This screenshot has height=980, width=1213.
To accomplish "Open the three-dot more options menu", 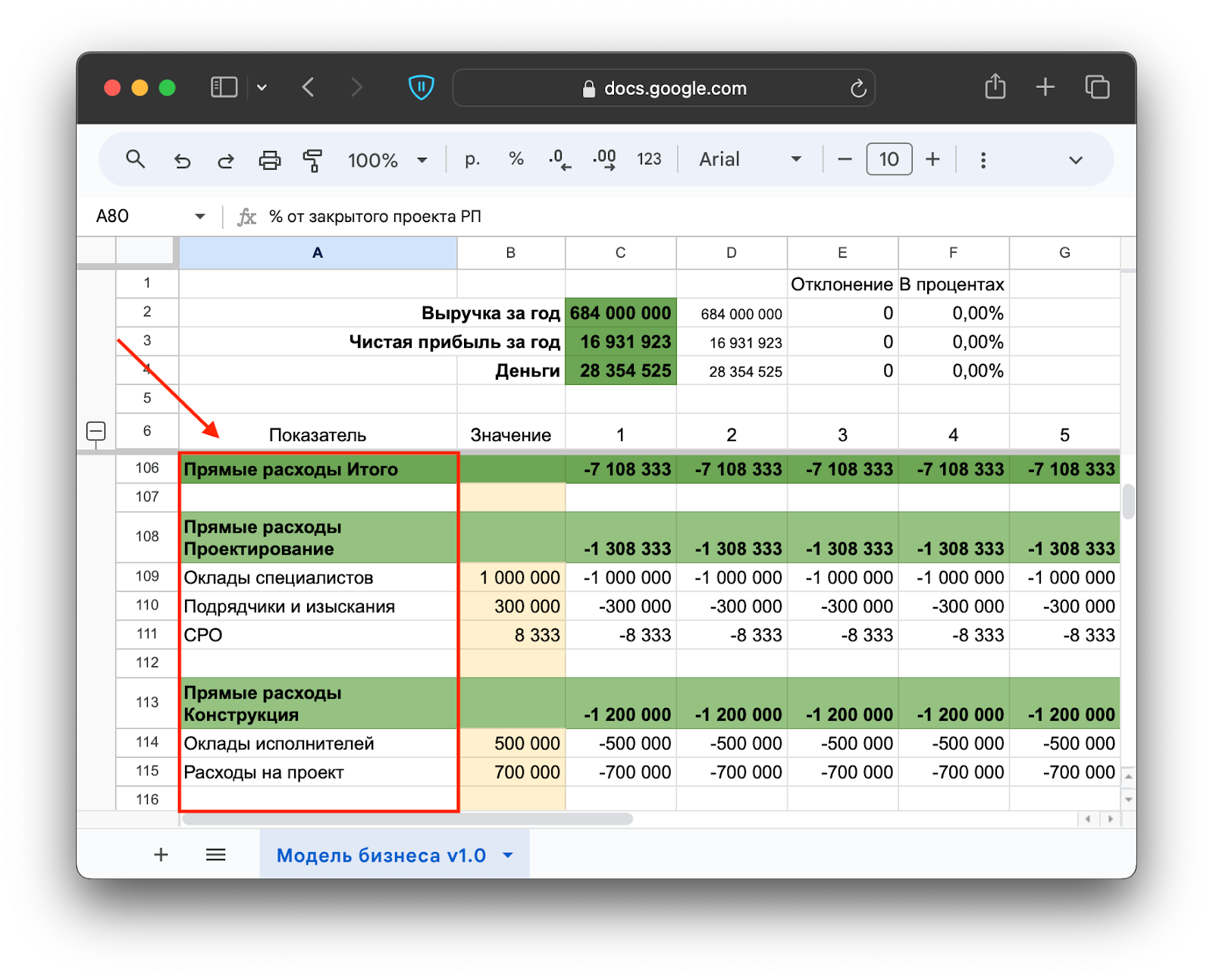I will click(983, 160).
